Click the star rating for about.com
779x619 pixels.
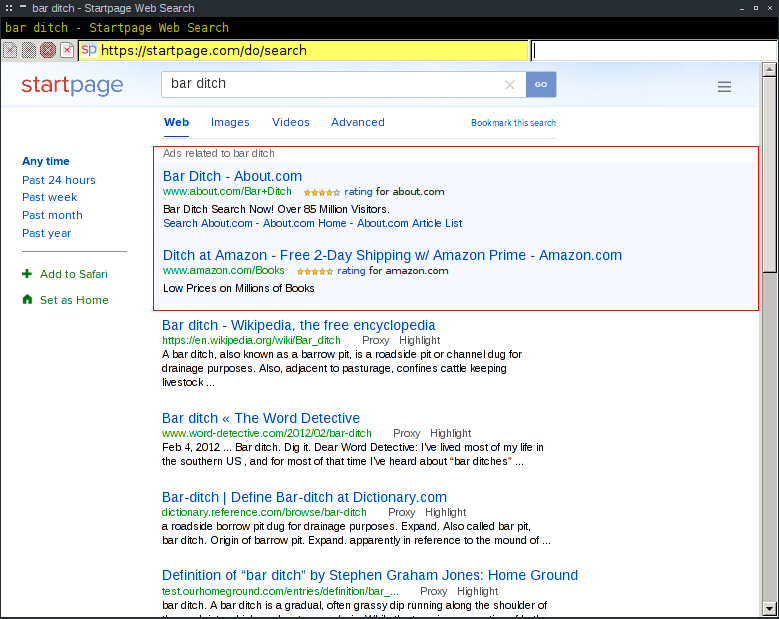(x=321, y=192)
